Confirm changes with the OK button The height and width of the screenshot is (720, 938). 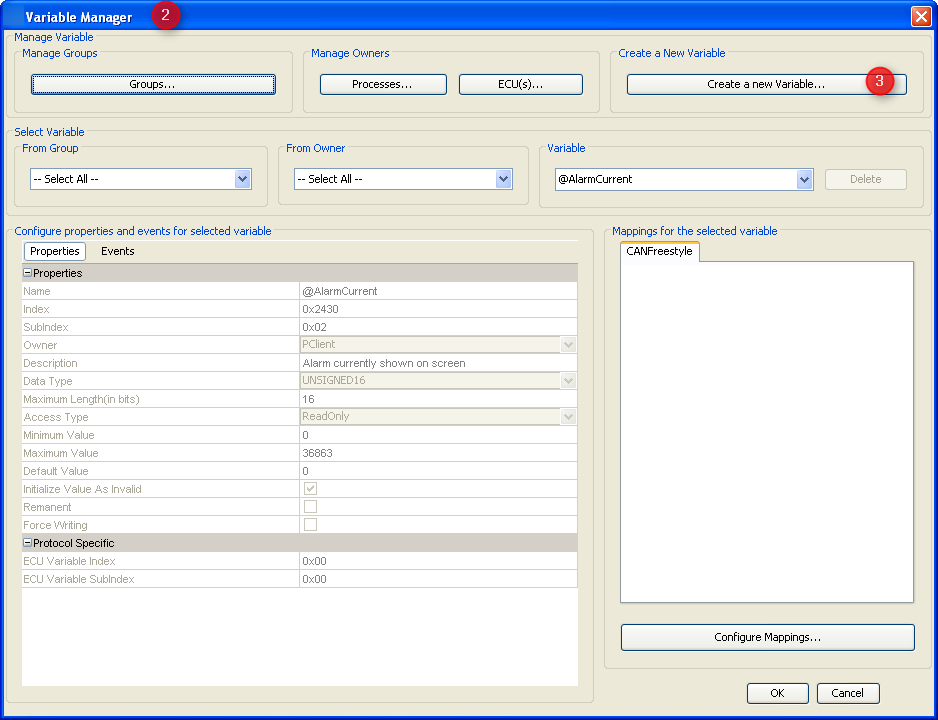coord(777,692)
